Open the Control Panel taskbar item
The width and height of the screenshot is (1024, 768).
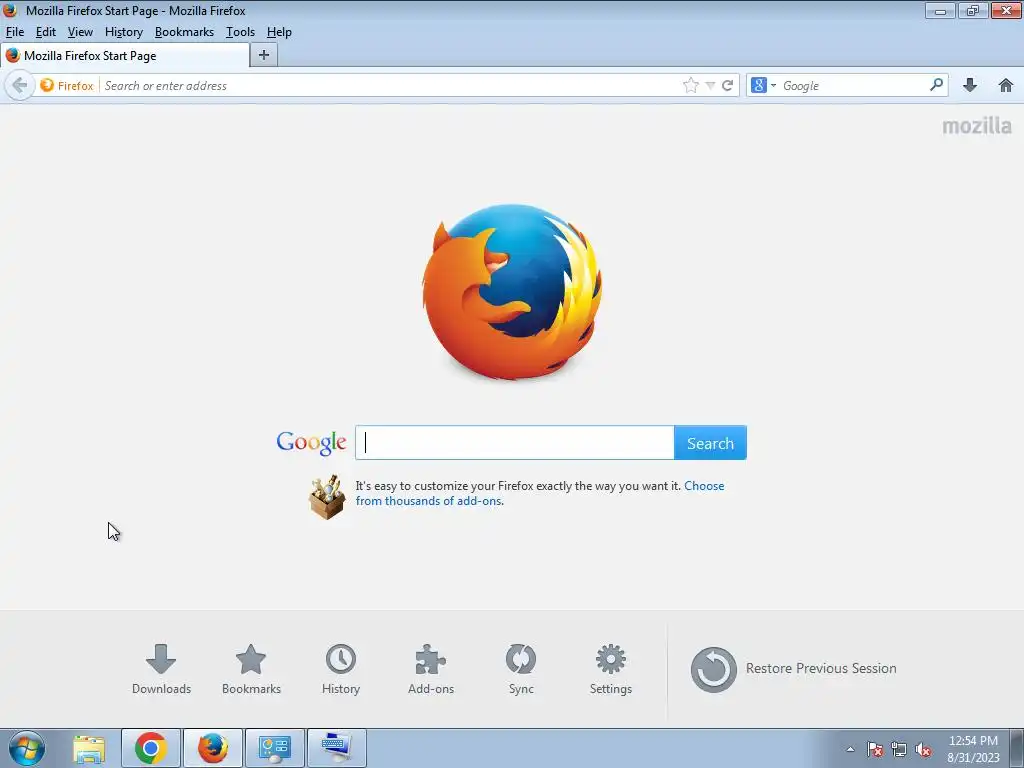click(x=274, y=748)
